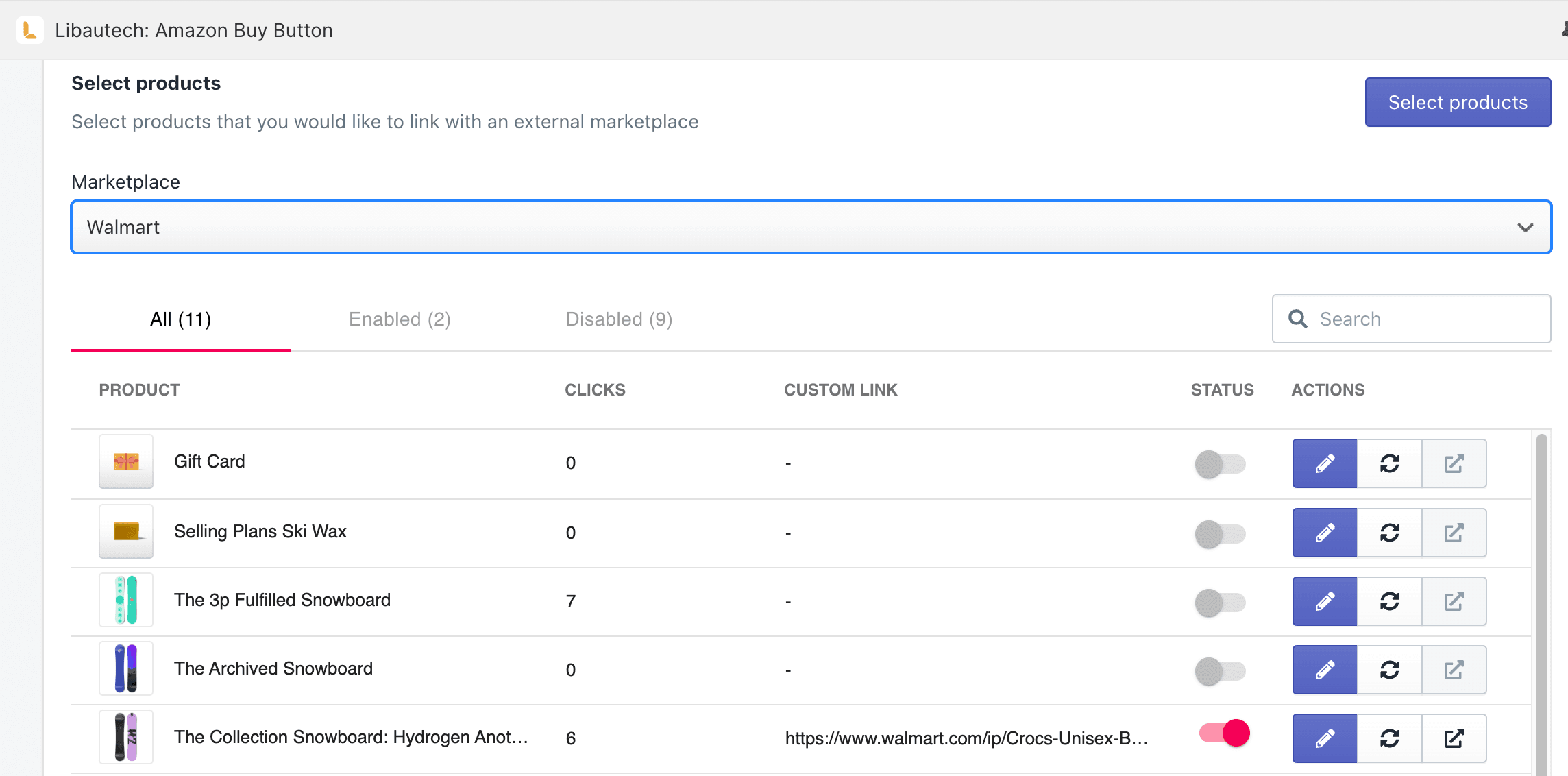Click the Gift Card thumbnail
The image size is (1568, 776).
126,461
